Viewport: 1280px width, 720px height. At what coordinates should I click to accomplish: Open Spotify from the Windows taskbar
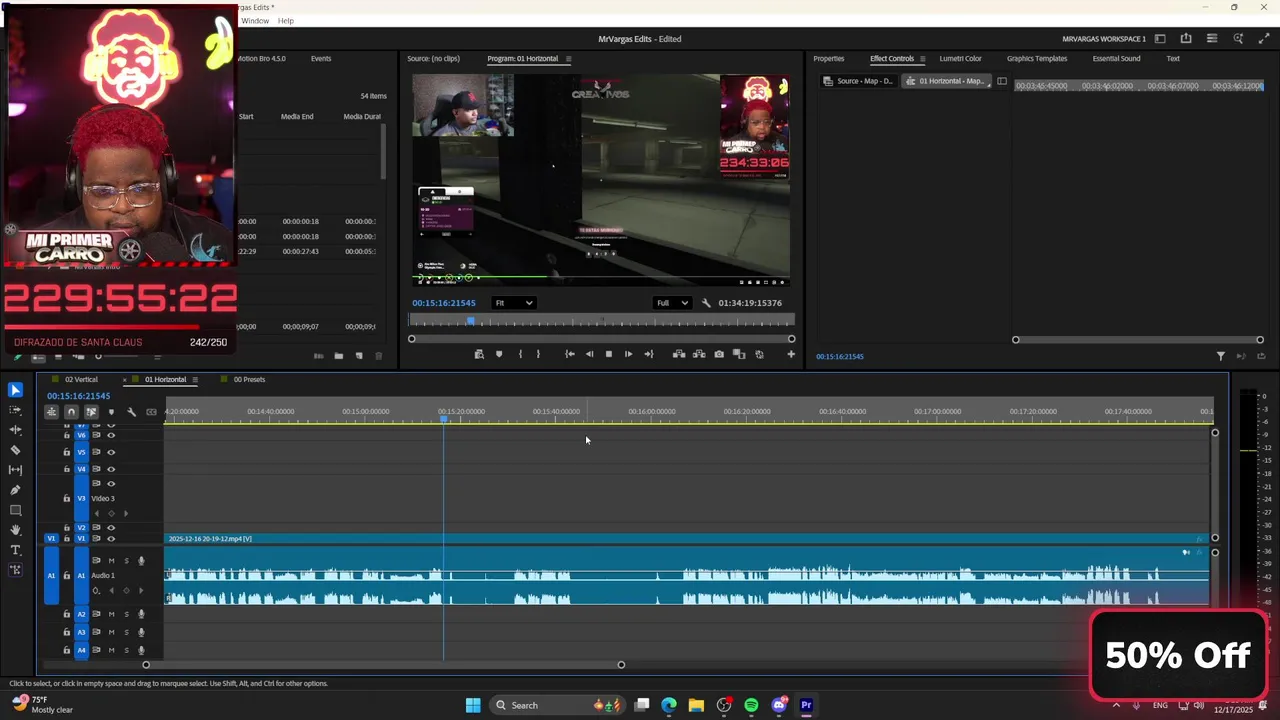pyautogui.click(x=751, y=705)
